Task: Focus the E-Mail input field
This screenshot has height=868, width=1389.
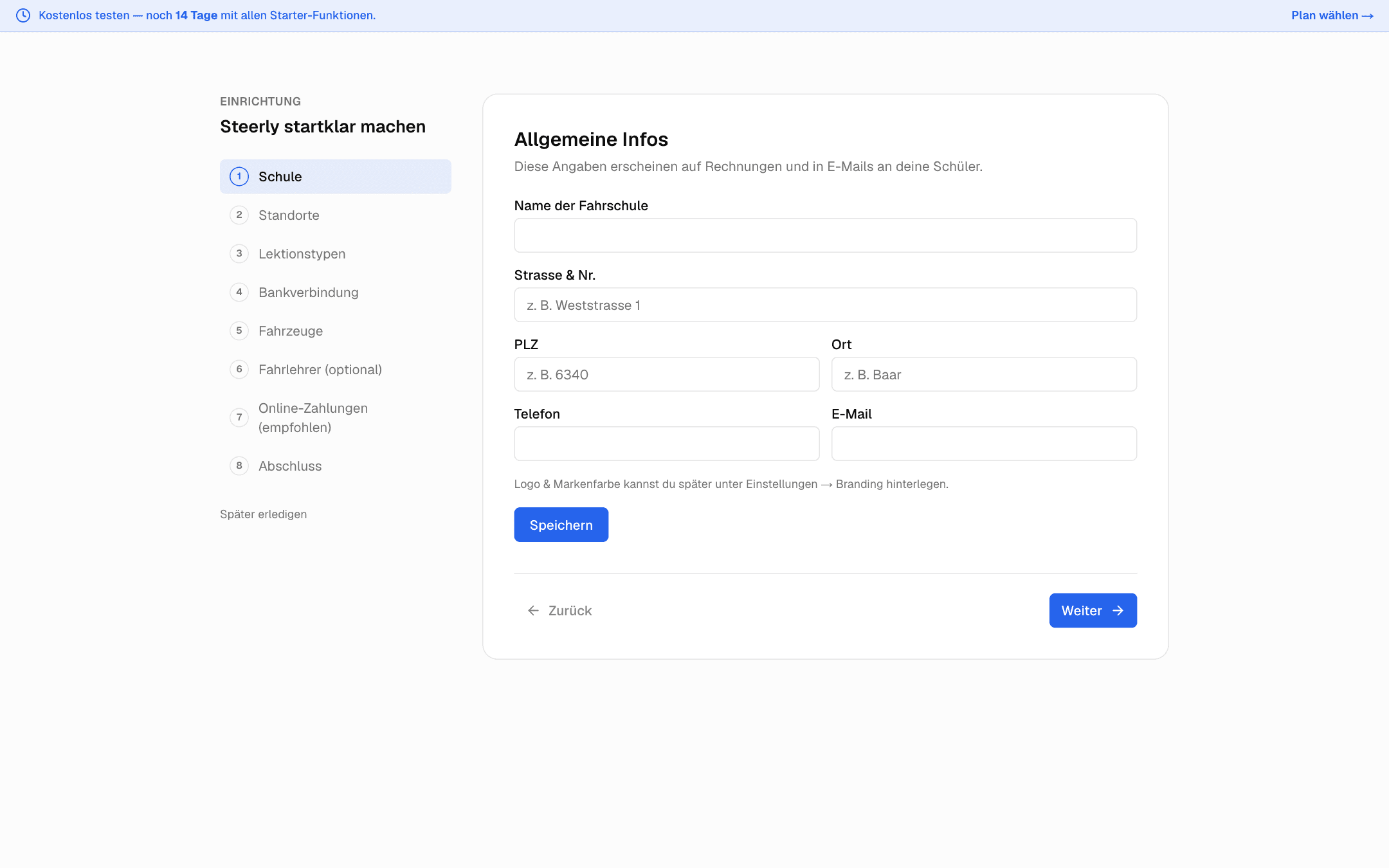Action: (x=984, y=444)
